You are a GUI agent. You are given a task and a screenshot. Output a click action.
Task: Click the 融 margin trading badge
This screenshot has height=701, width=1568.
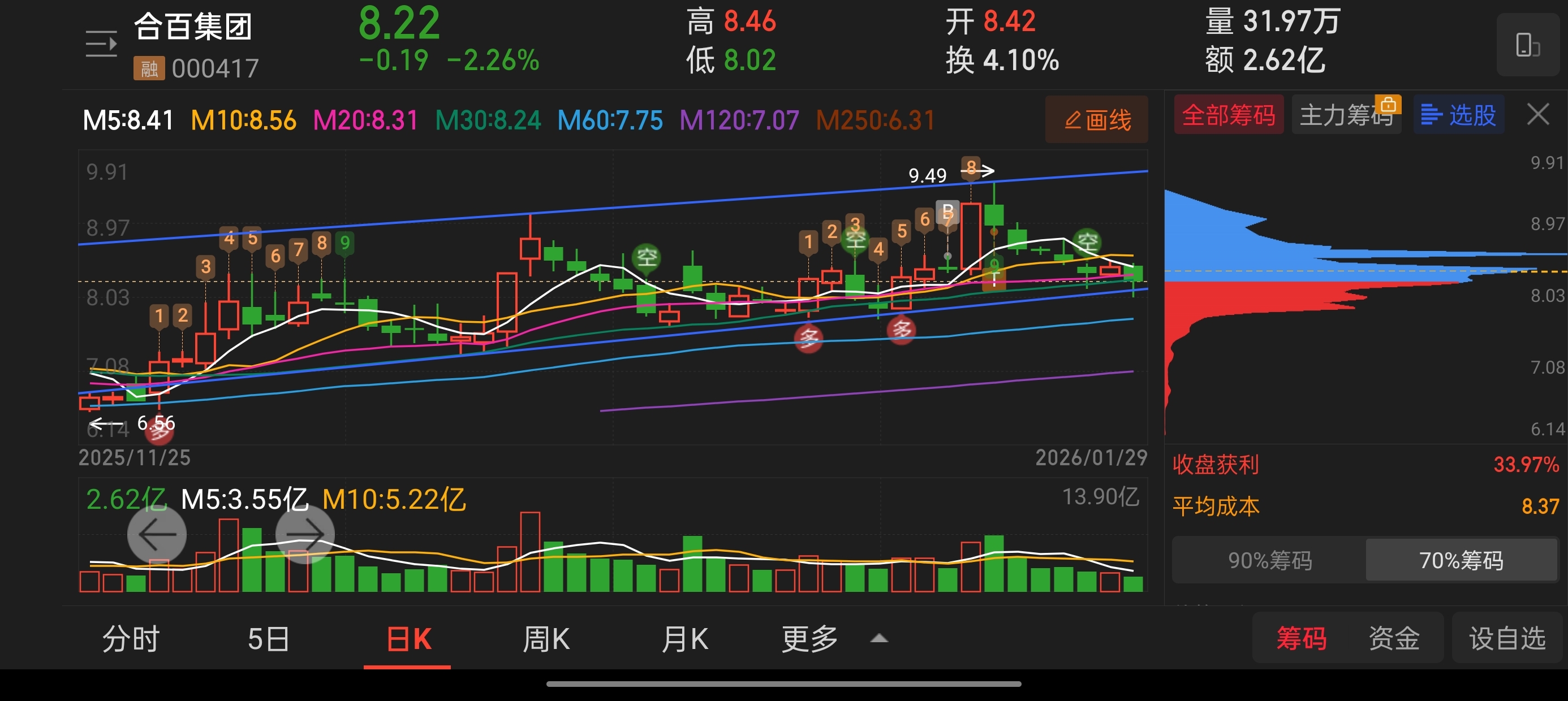tap(149, 68)
